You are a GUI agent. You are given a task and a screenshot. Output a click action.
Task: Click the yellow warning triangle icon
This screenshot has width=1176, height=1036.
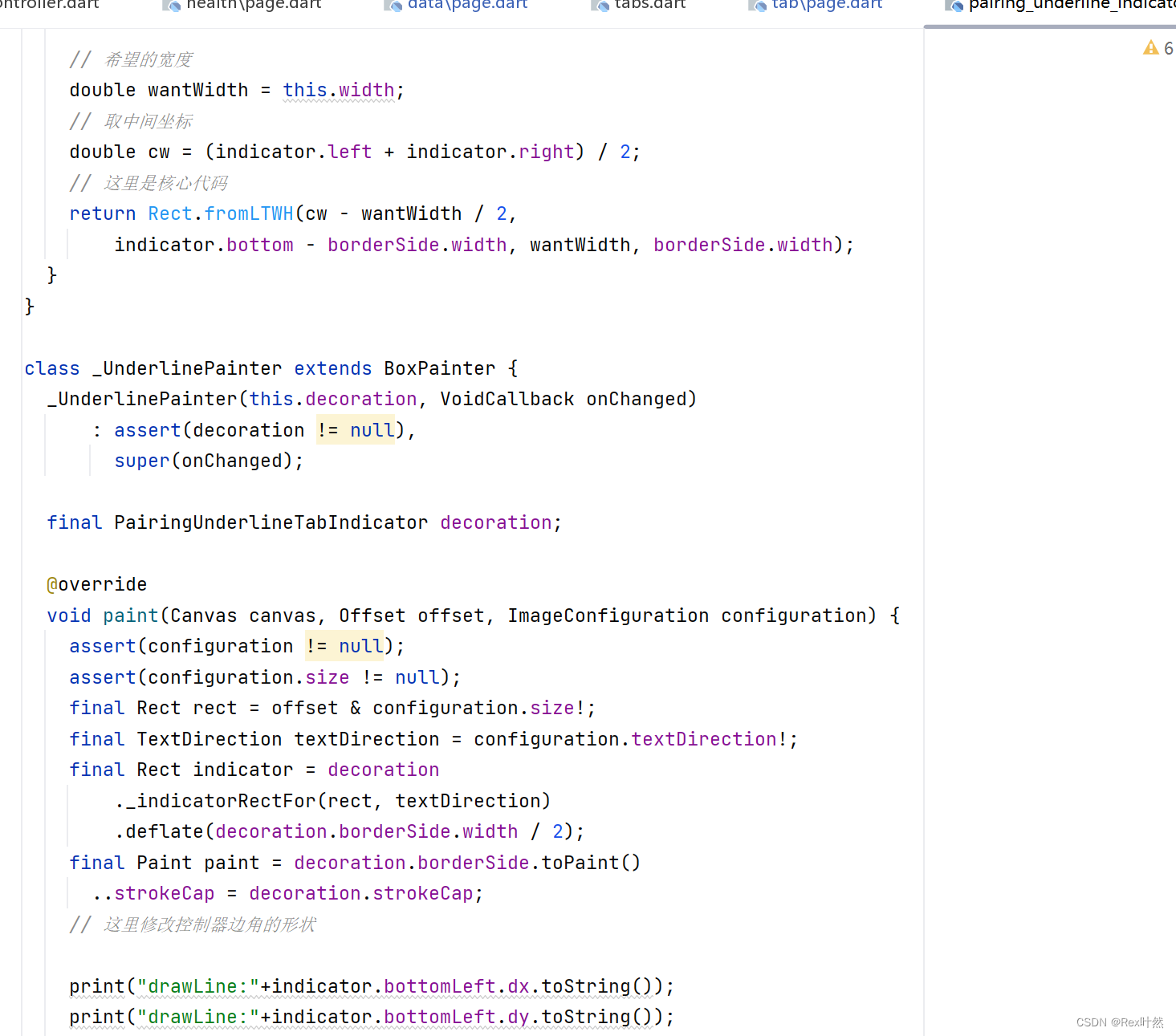[1150, 47]
